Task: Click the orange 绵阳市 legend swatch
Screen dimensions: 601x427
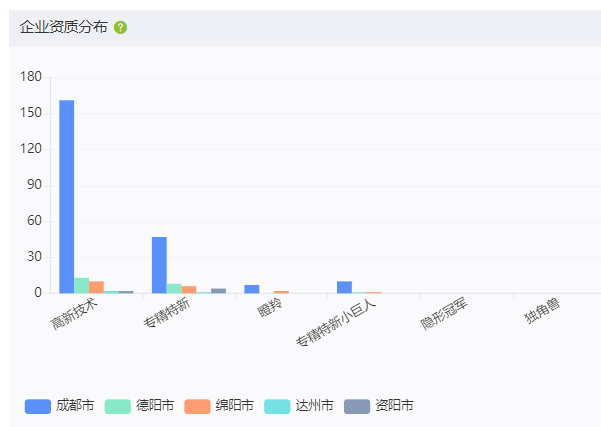Action: [x=197, y=405]
